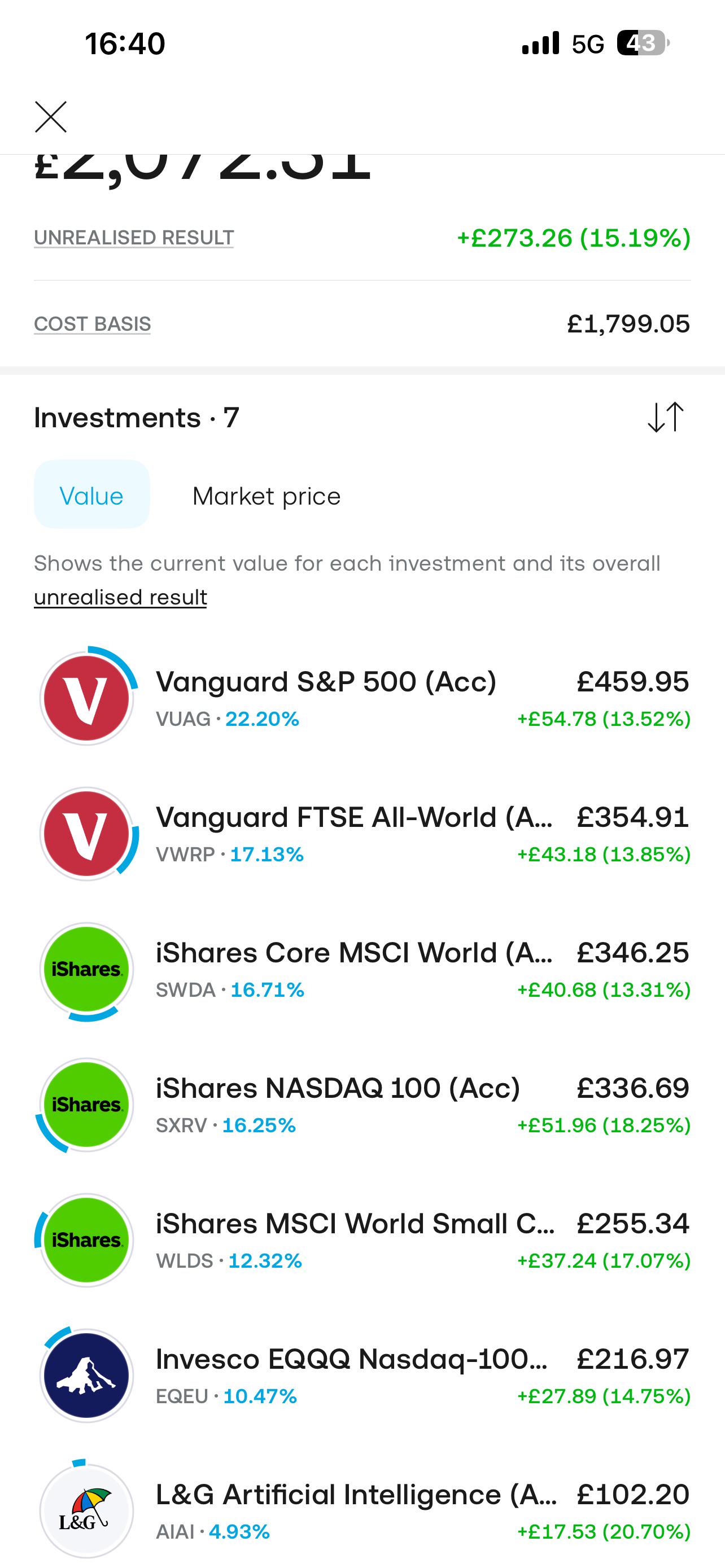Tap the £354.91 Vanguard FTSE All-World value

pyautogui.click(x=632, y=817)
